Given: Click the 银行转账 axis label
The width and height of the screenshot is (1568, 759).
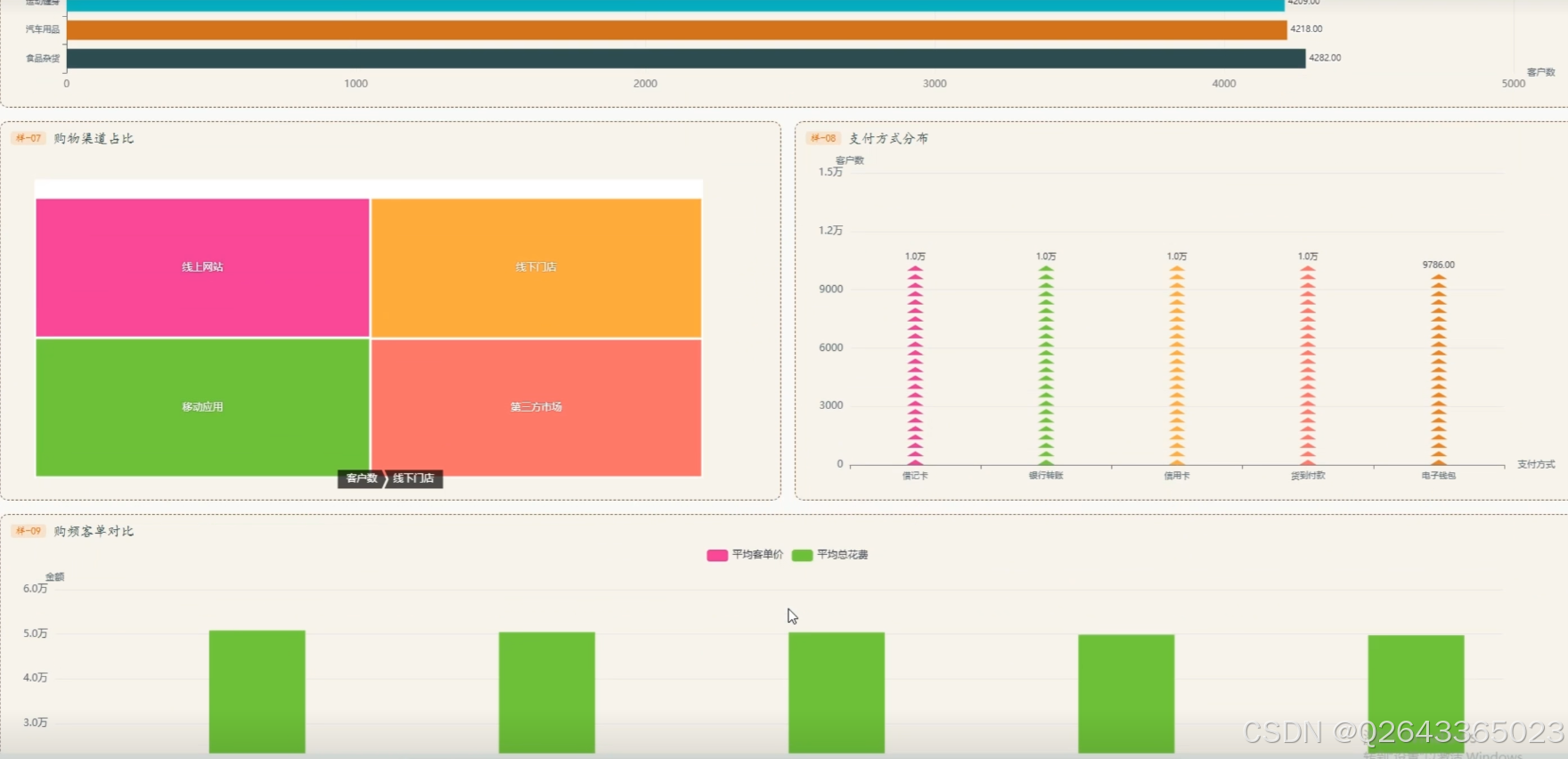Looking at the screenshot, I should click(x=1046, y=476).
